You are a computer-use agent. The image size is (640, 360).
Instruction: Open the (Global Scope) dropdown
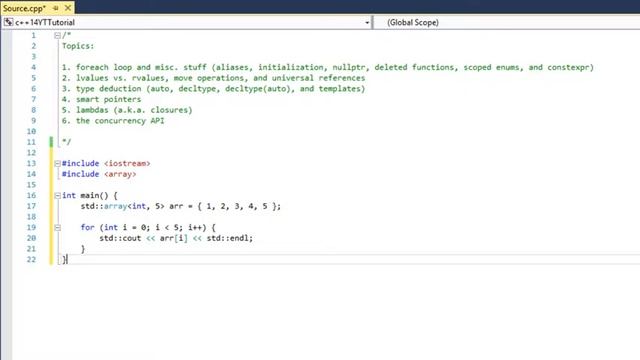(507, 22)
